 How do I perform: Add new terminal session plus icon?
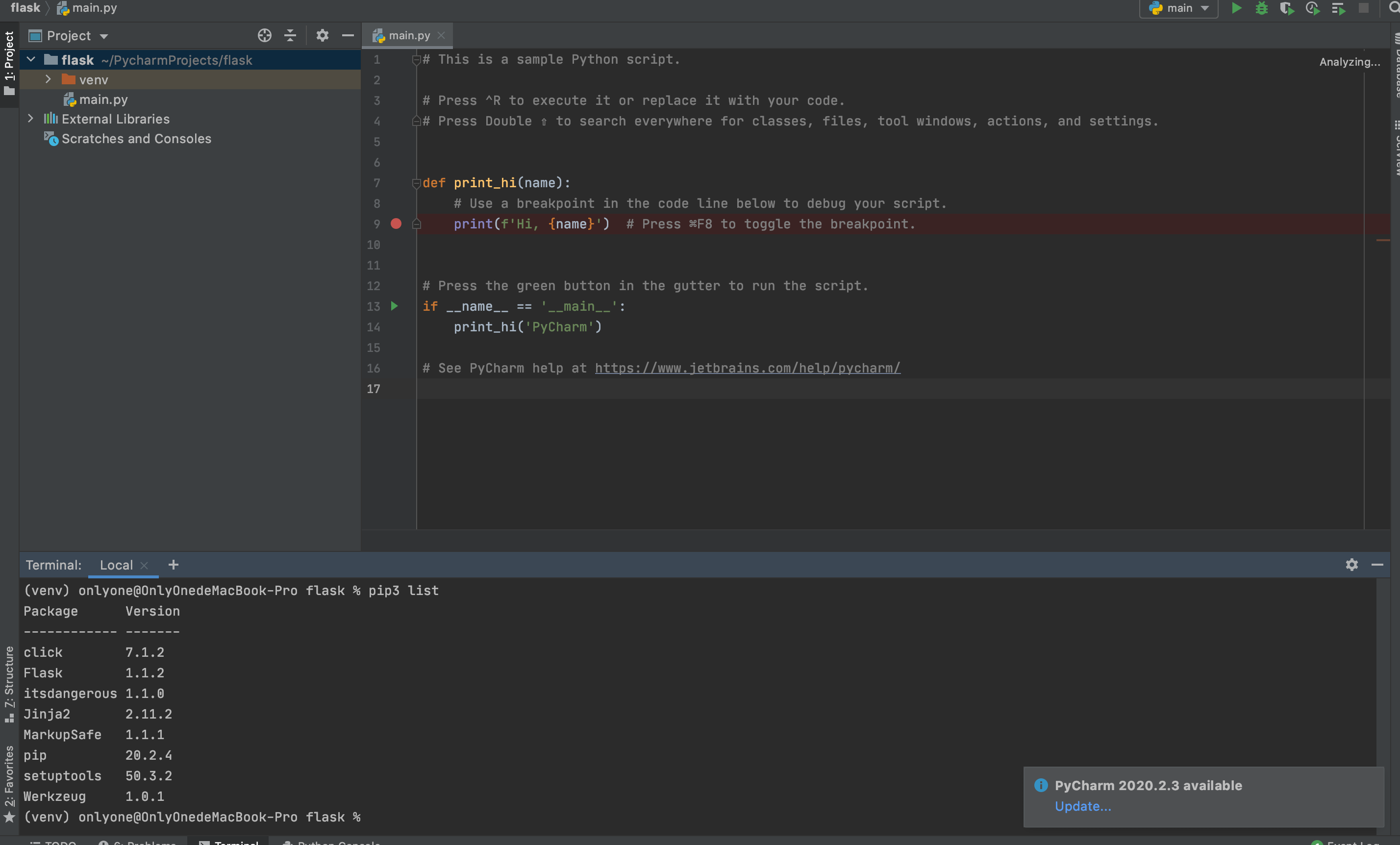[174, 564]
